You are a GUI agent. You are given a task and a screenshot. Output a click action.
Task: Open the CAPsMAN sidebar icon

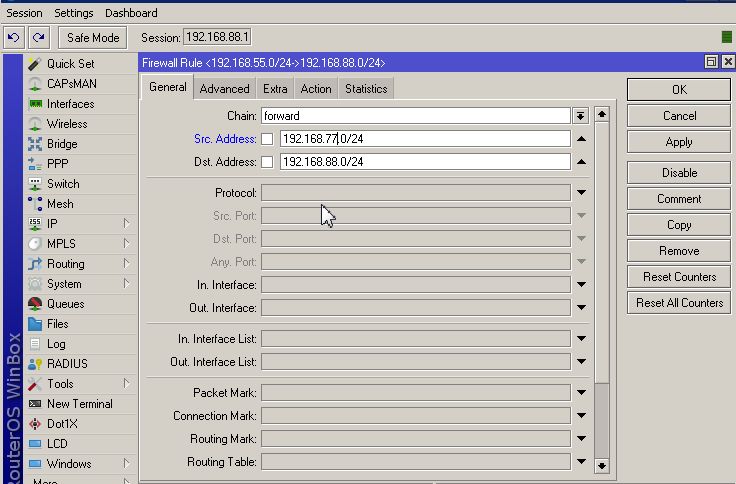(x=35, y=84)
